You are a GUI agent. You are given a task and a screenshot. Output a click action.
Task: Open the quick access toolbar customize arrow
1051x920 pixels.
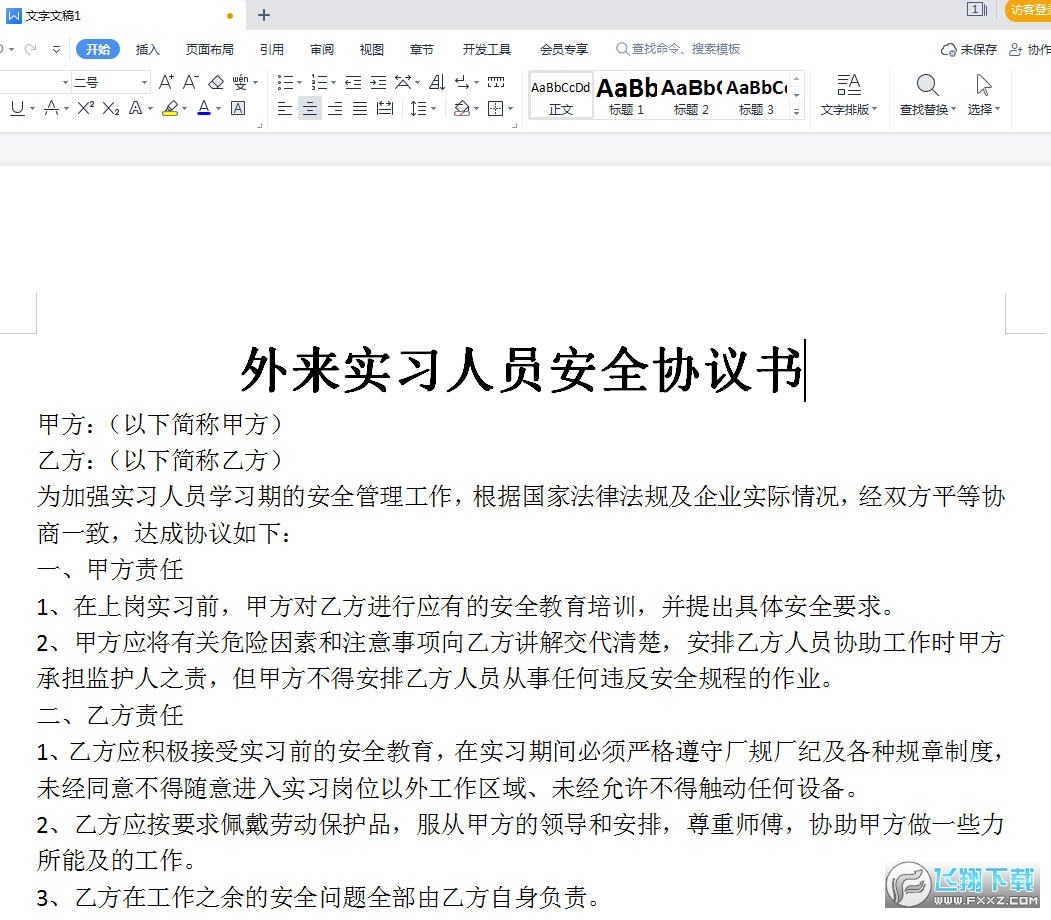pyautogui.click(x=56, y=49)
